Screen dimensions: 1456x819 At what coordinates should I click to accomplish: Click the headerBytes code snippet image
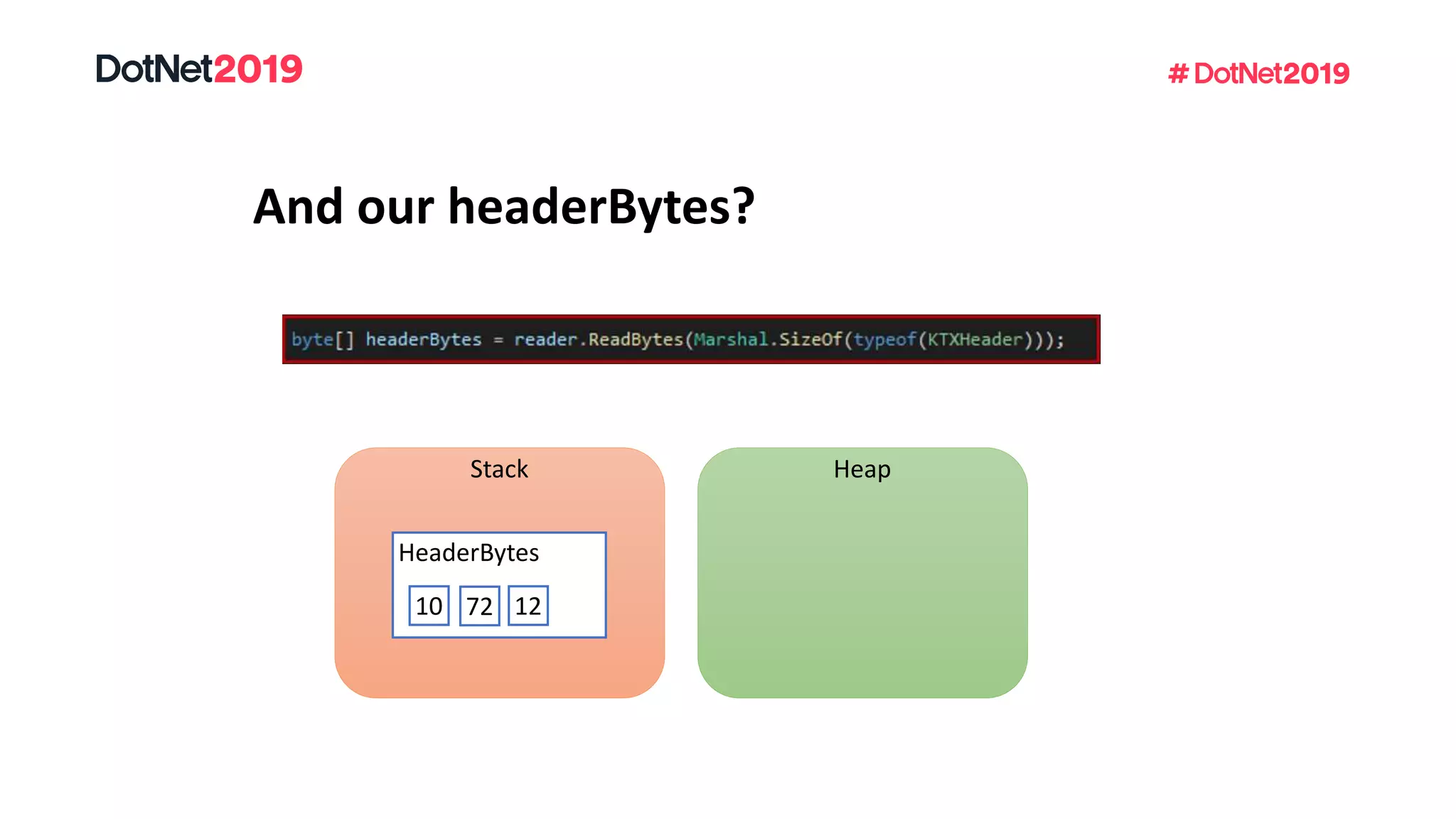[x=691, y=339]
